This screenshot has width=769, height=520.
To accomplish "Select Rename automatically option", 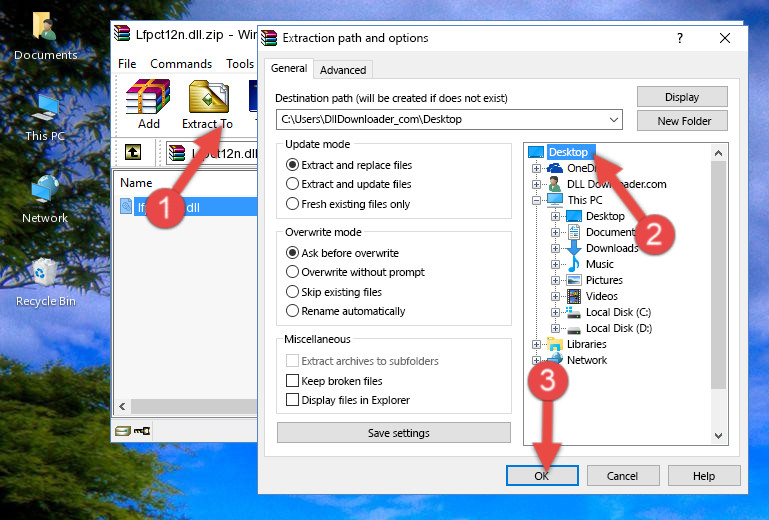I will [x=345, y=311].
